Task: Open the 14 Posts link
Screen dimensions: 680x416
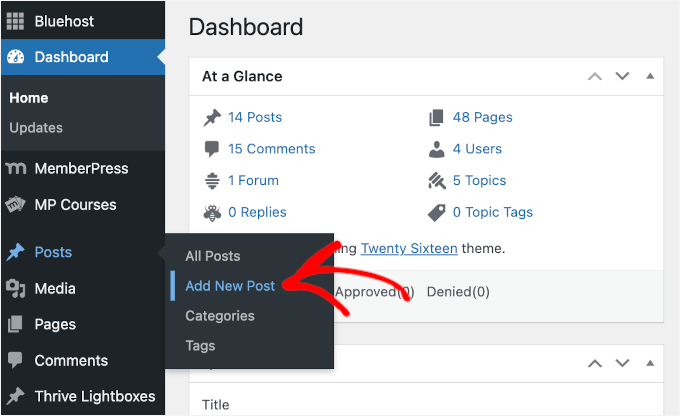Action: [x=255, y=117]
